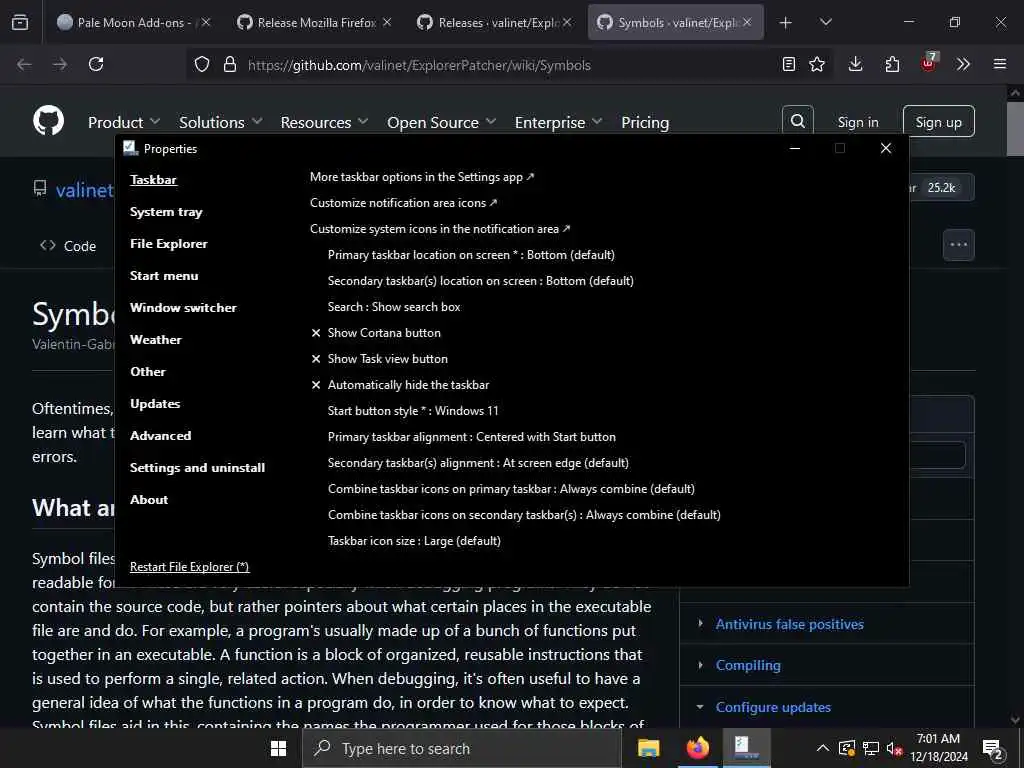Change Taskbar icon size setting

coord(414,541)
